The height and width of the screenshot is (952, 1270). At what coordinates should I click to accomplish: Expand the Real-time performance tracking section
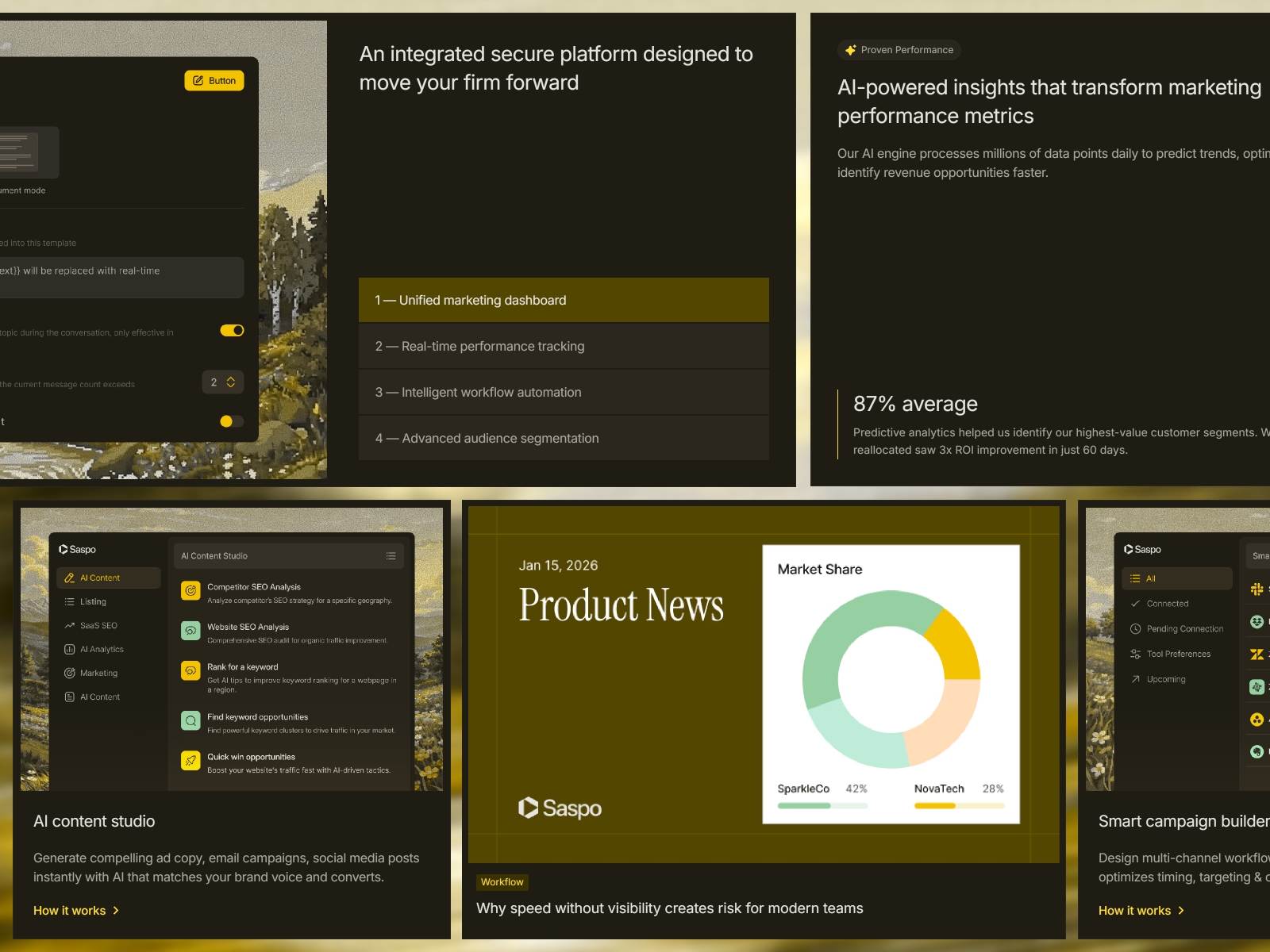(x=564, y=346)
